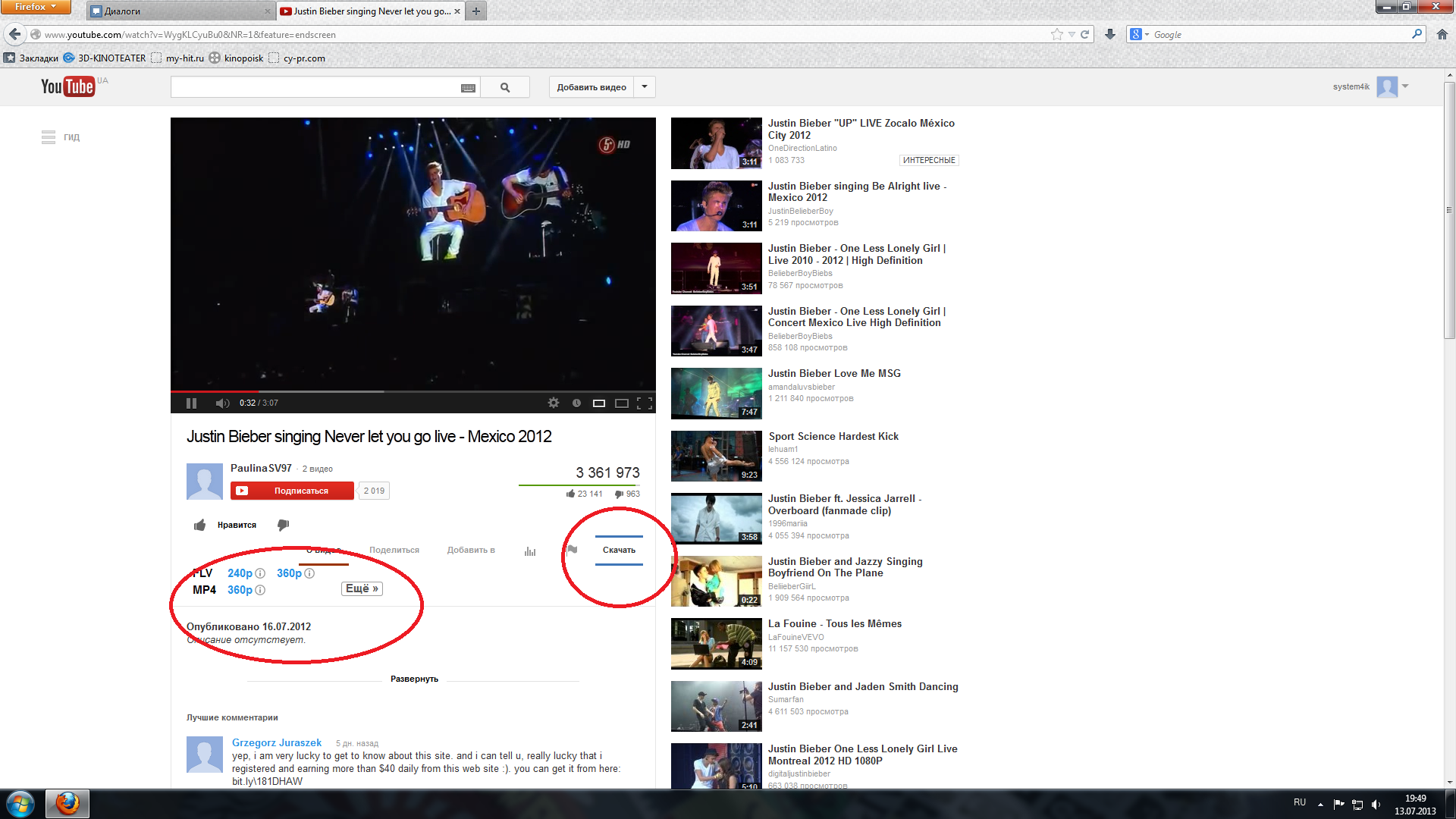
Task: Open PaulinaSV97 channel link
Action: [x=261, y=469]
